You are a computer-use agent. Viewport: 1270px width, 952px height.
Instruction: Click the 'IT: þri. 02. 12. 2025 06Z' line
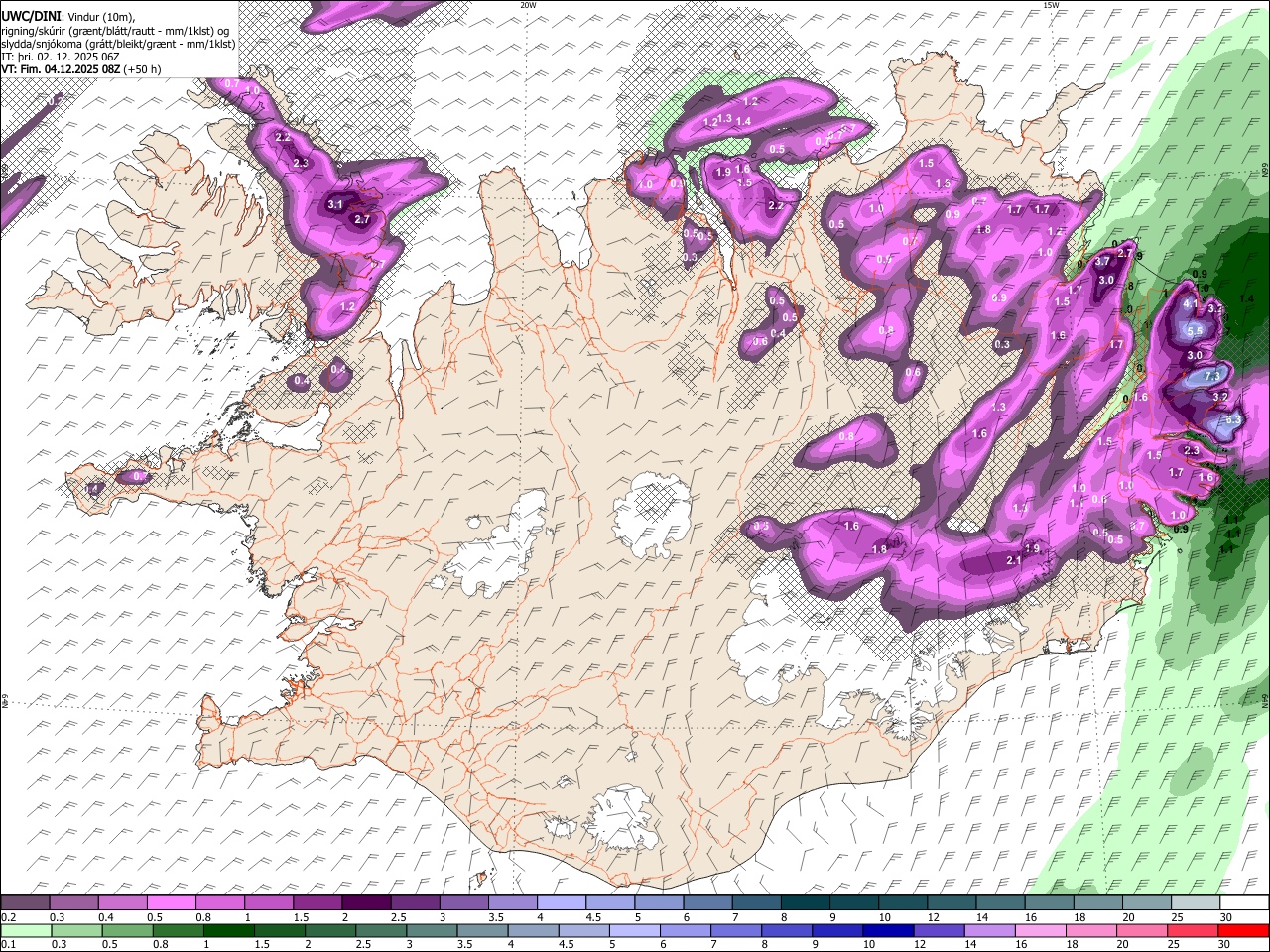coord(60,57)
